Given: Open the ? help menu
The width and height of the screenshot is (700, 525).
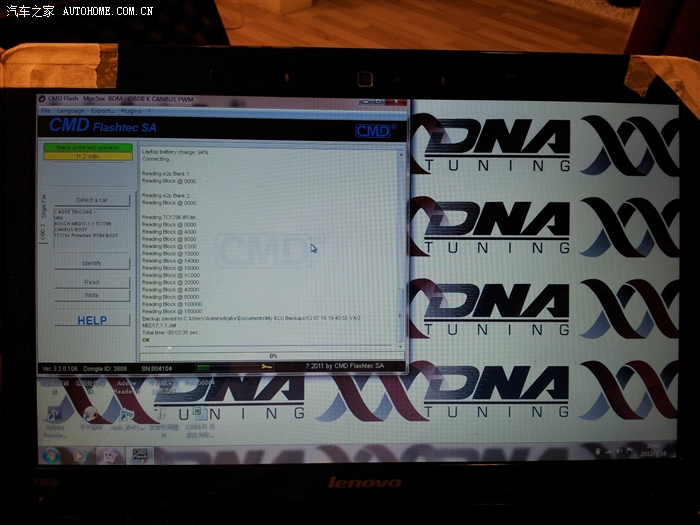Looking at the screenshot, I should [150, 111].
